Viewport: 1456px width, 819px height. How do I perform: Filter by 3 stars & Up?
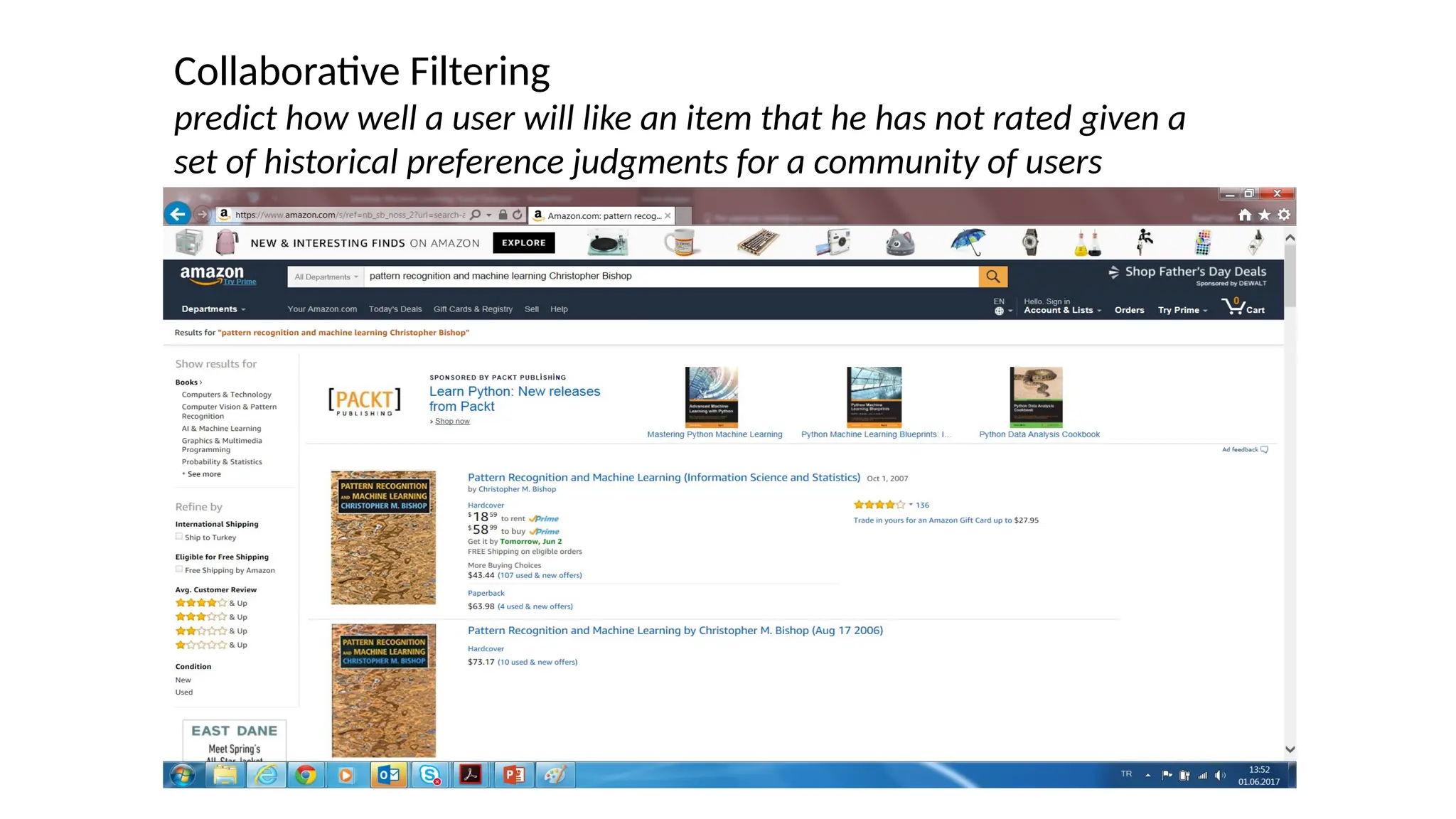211,617
